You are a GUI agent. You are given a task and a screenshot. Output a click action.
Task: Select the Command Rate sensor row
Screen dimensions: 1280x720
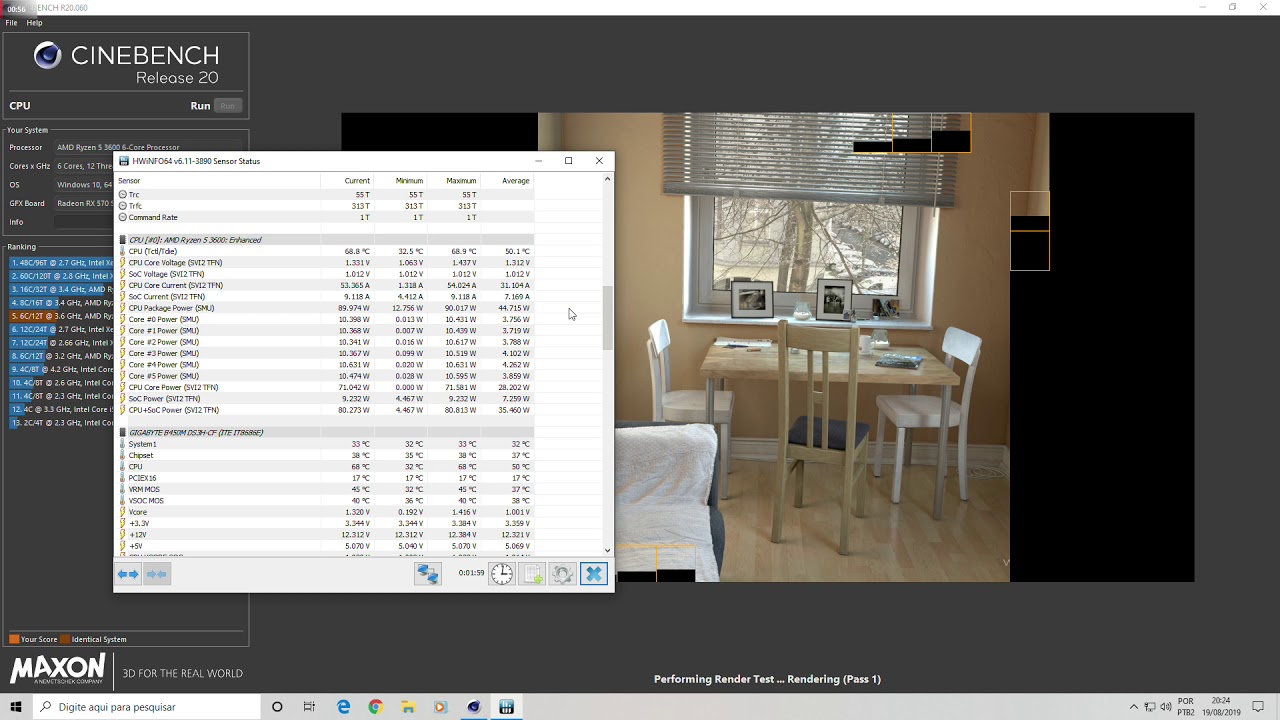(325, 217)
